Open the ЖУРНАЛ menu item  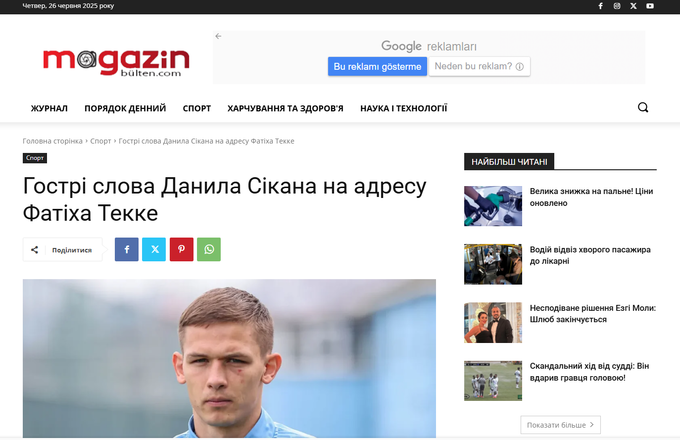click(x=49, y=108)
